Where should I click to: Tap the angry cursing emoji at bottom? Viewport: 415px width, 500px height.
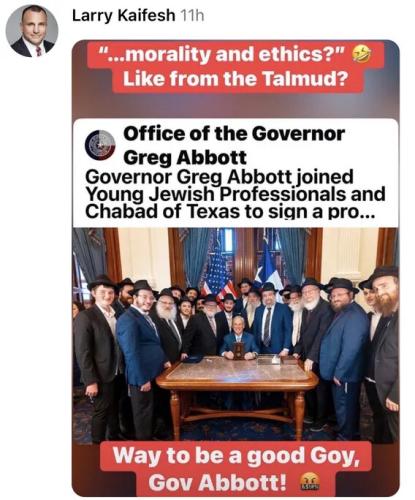click(x=310, y=482)
